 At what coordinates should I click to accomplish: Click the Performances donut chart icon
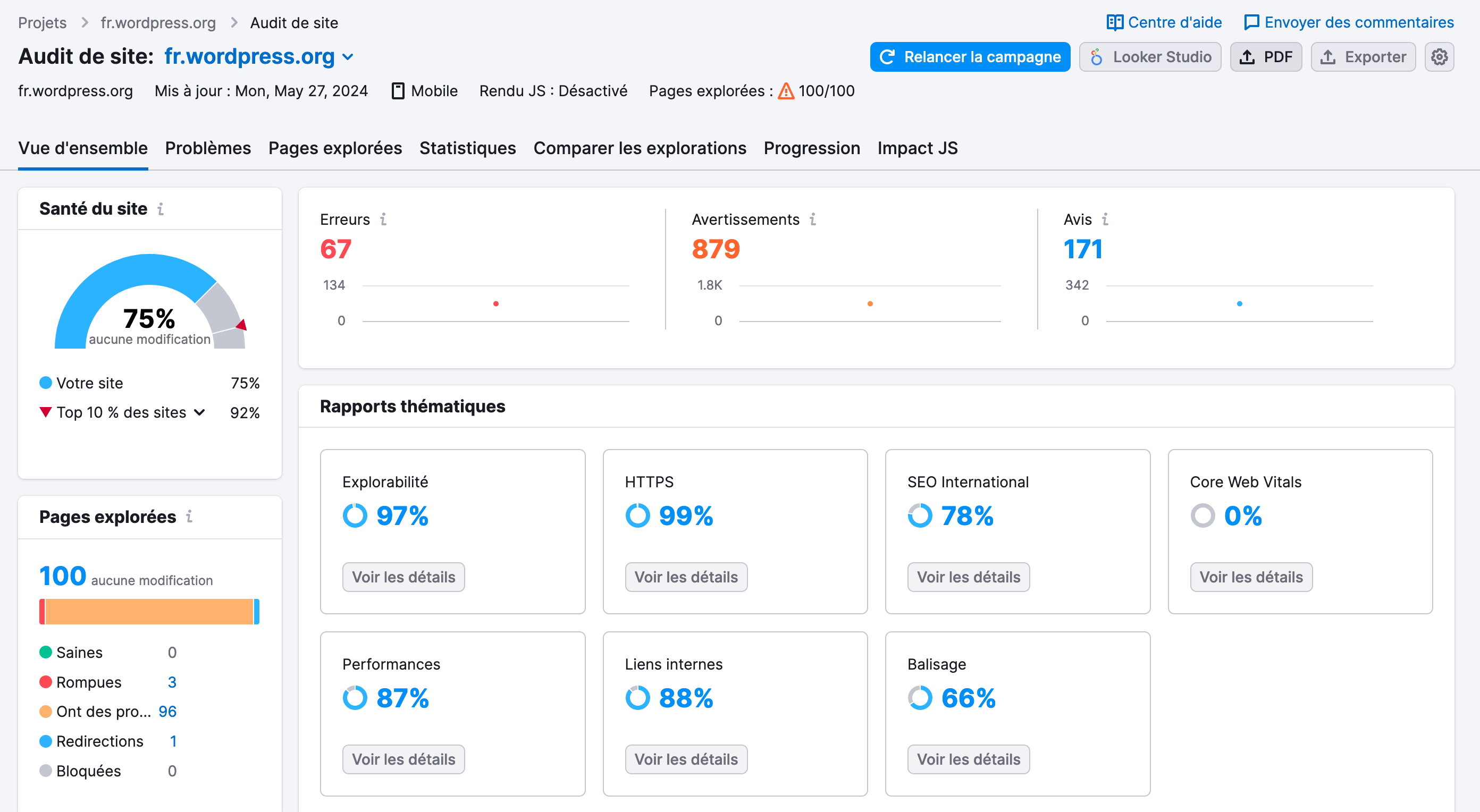coord(355,698)
